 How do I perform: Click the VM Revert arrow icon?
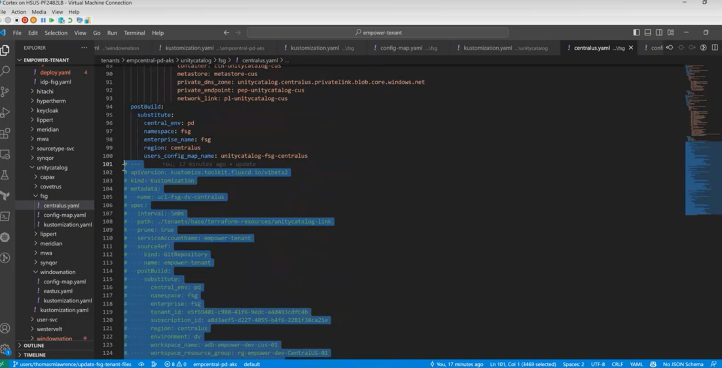[x=70, y=20]
